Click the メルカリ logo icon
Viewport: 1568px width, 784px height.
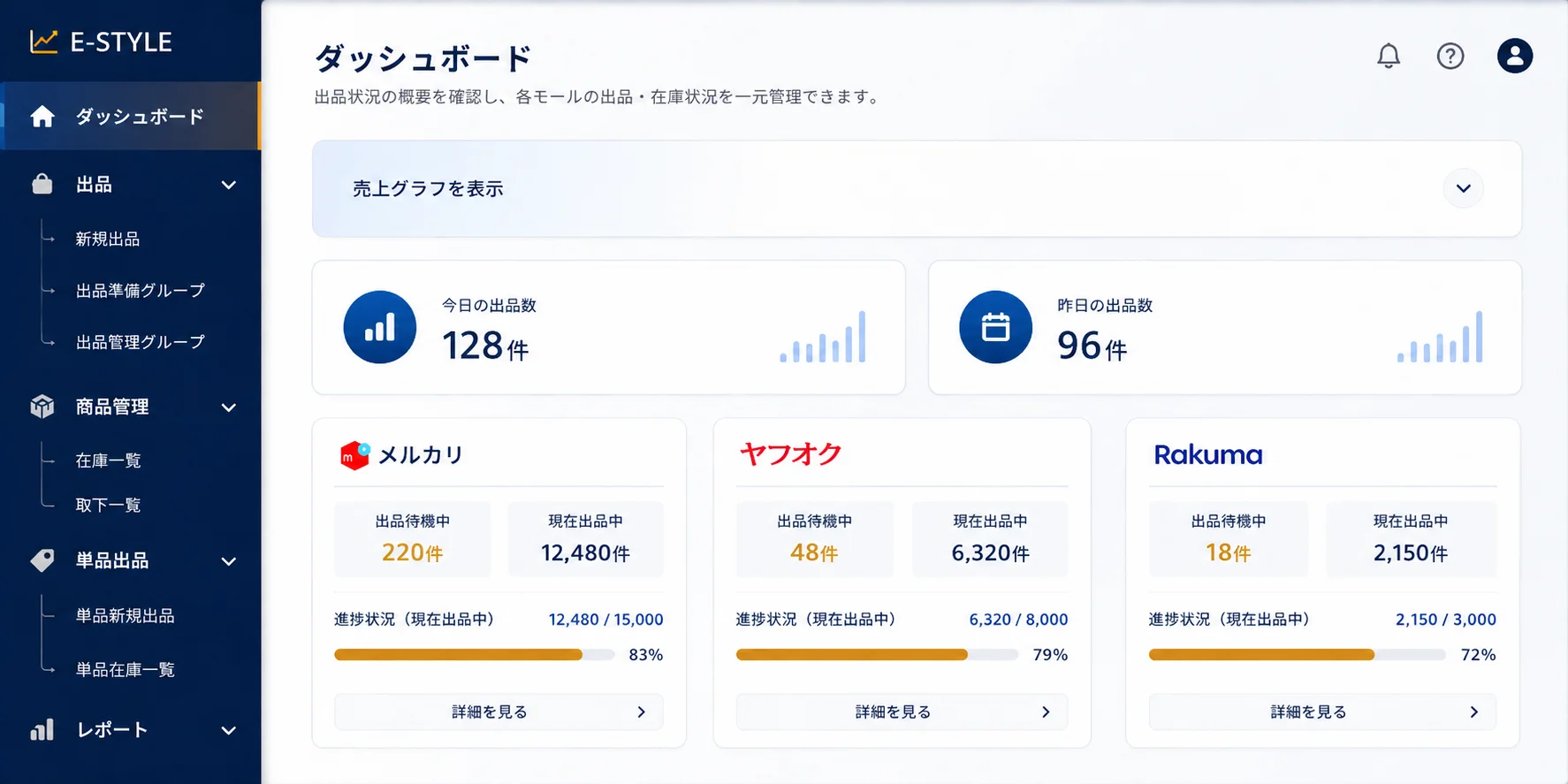(x=355, y=455)
